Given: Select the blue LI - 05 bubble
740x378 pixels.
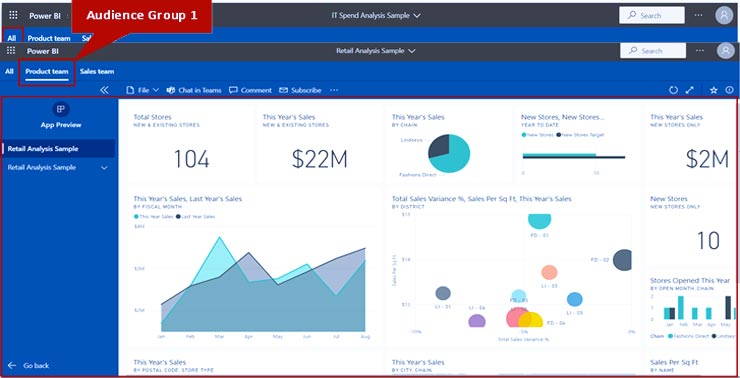Looking at the screenshot, I should (x=574, y=299).
